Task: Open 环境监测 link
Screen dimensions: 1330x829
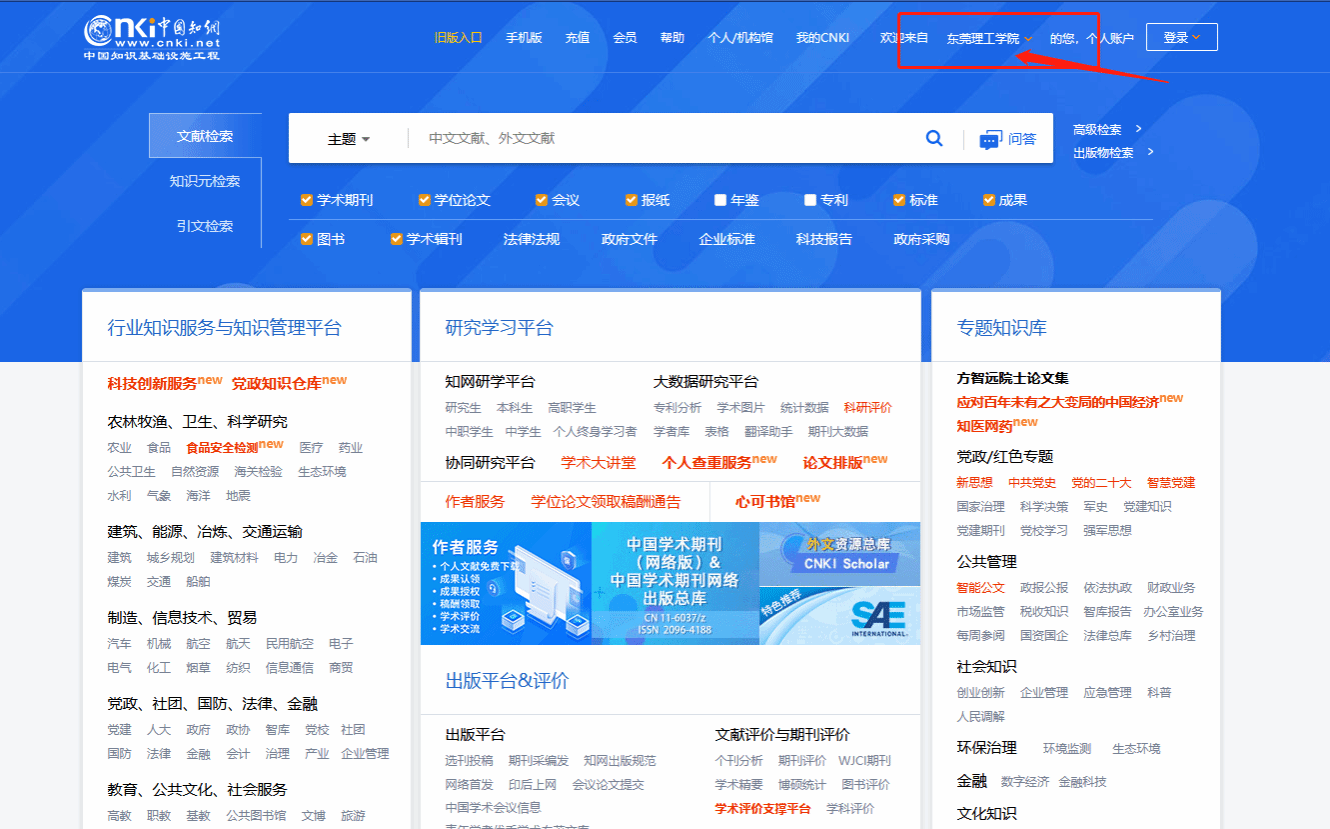Action: [1067, 749]
